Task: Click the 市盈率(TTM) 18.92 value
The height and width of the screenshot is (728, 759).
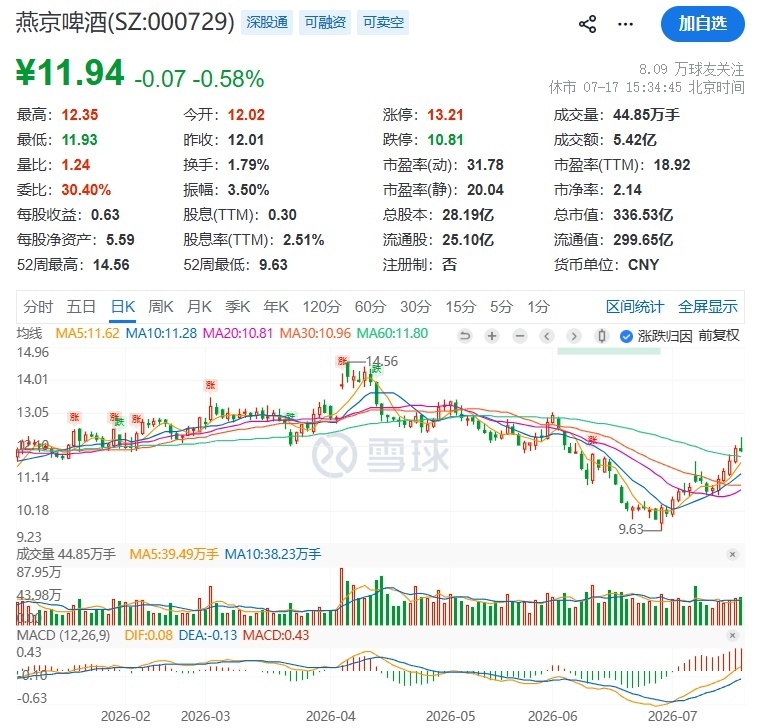Action: 672,165
